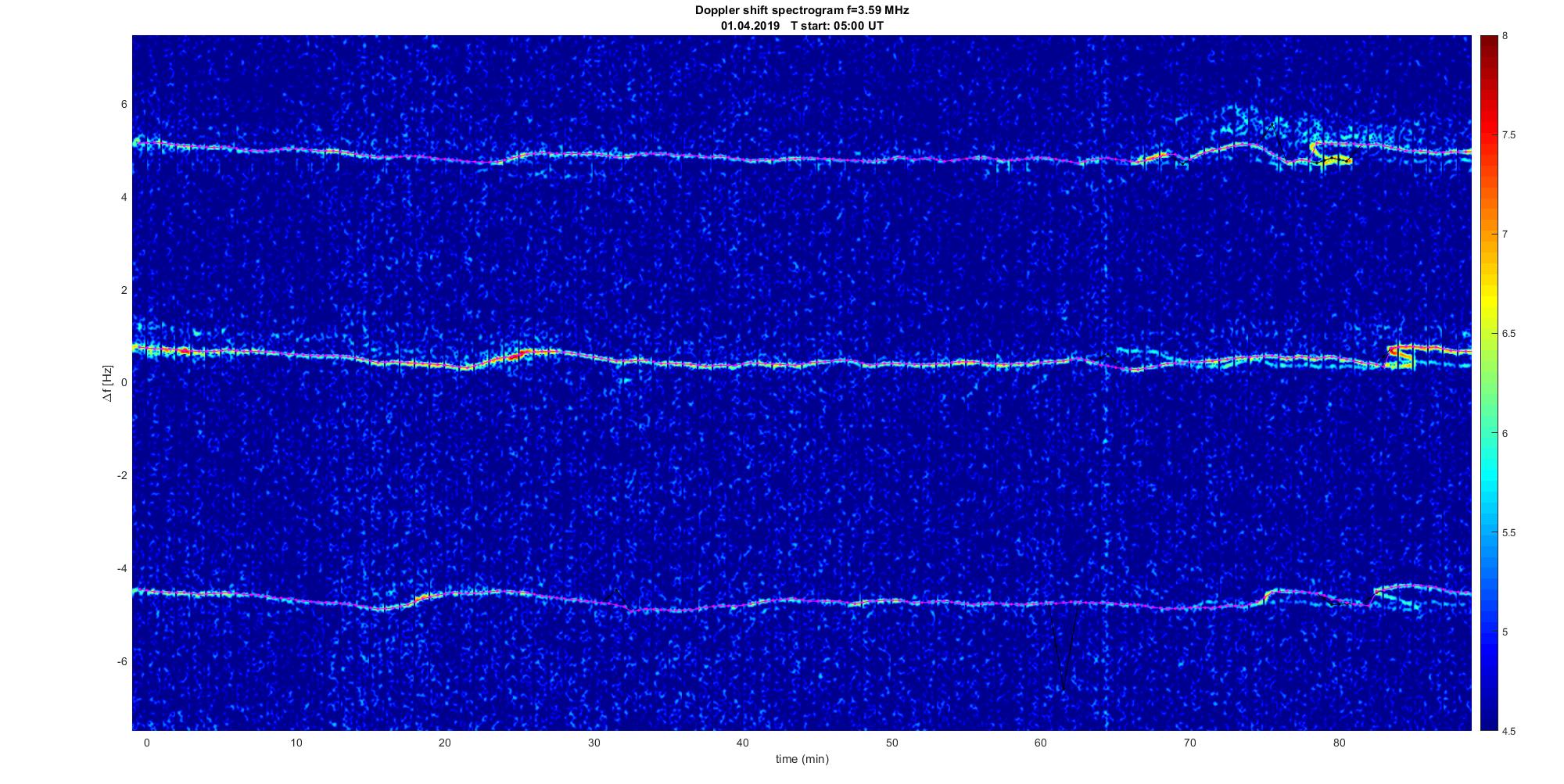Click the colorbar tick label '4.5'
Screen dimensions: 1564x784
point(1509,731)
